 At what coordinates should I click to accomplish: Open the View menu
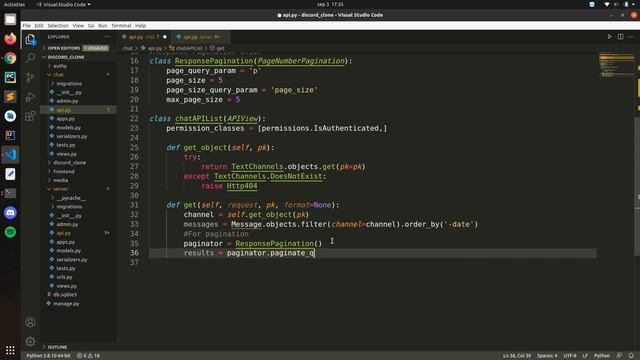[78, 25]
